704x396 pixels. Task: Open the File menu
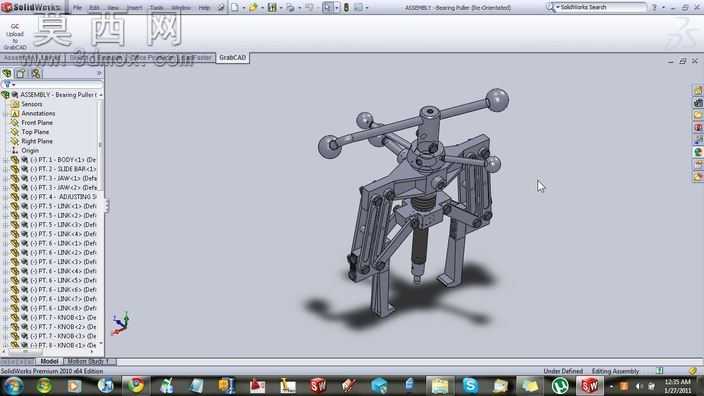point(77,8)
